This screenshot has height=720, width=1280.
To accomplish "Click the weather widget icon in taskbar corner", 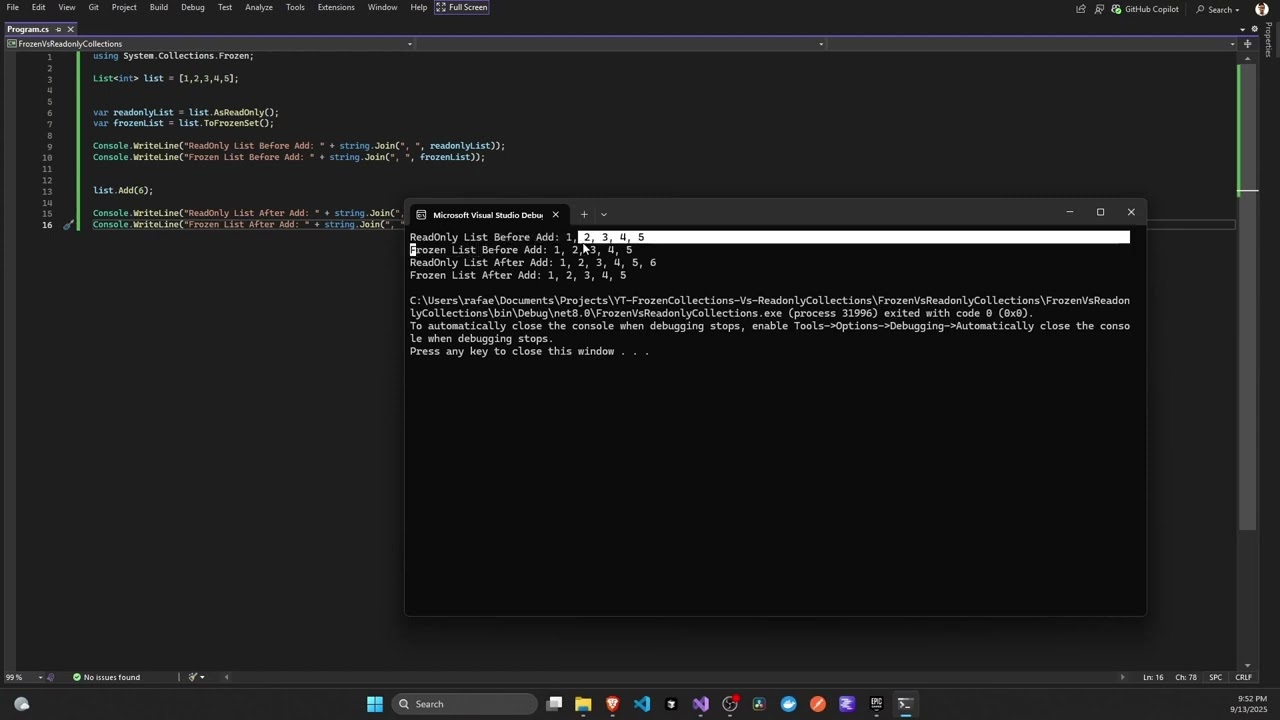I will [22, 704].
